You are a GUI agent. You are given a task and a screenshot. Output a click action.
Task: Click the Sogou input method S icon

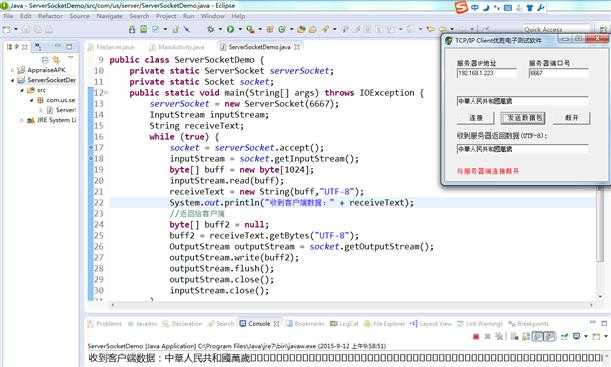click(x=461, y=7)
